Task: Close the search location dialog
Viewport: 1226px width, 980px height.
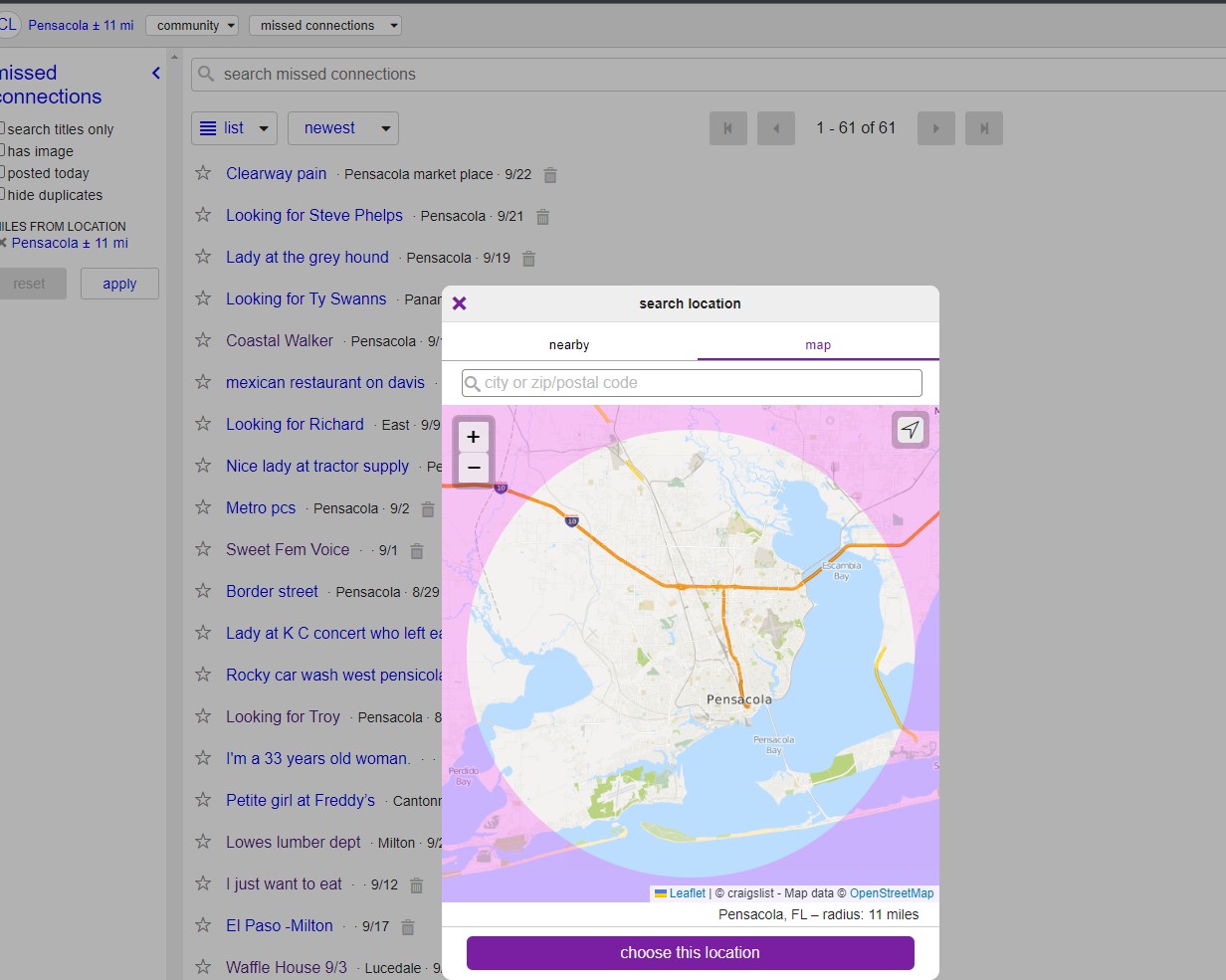Action: (x=459, y=303)
